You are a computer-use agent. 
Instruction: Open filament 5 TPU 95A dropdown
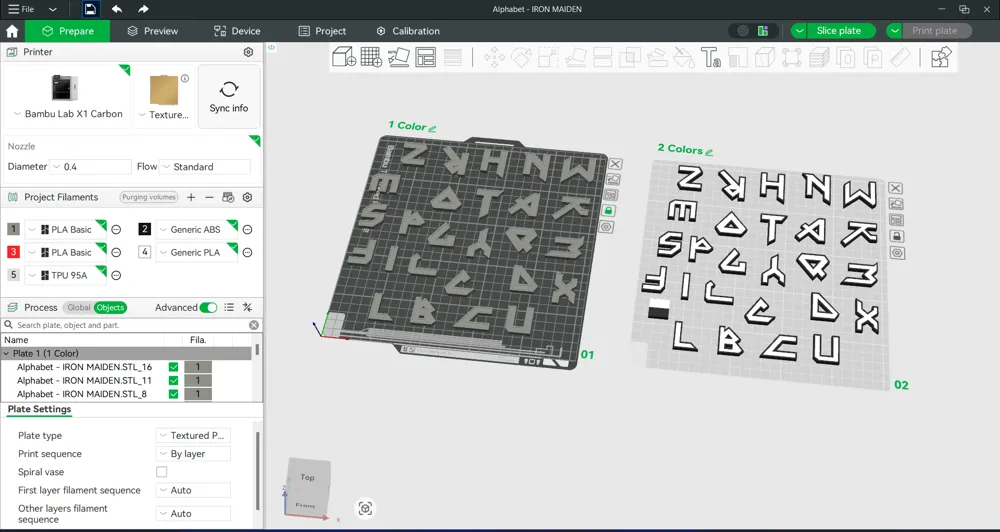coord(65,276)
